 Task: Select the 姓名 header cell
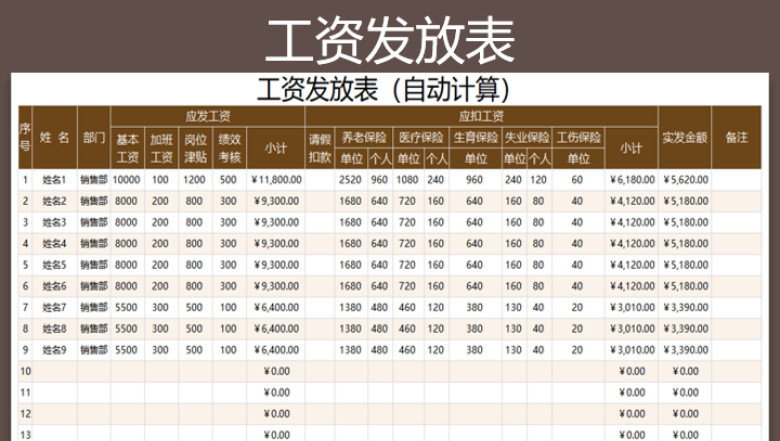(55, 137)
